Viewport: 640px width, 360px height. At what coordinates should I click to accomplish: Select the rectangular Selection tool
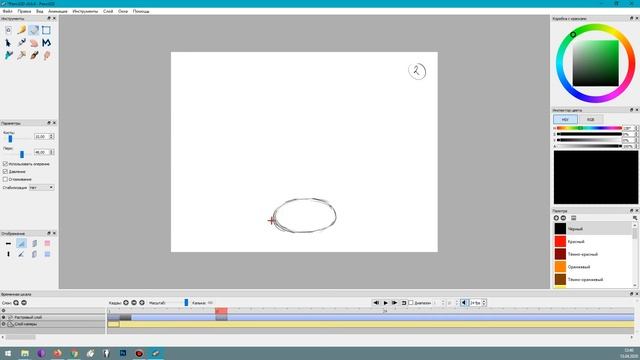click(x=47, y=30)
